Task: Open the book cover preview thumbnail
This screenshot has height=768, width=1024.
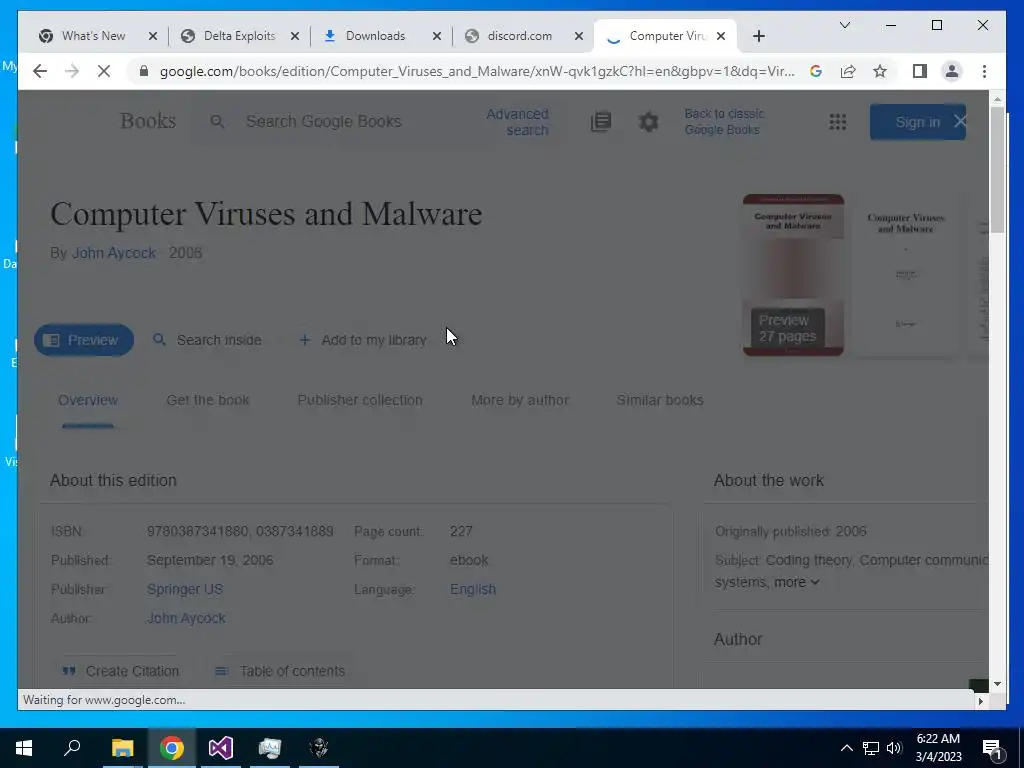Action: 793,275
